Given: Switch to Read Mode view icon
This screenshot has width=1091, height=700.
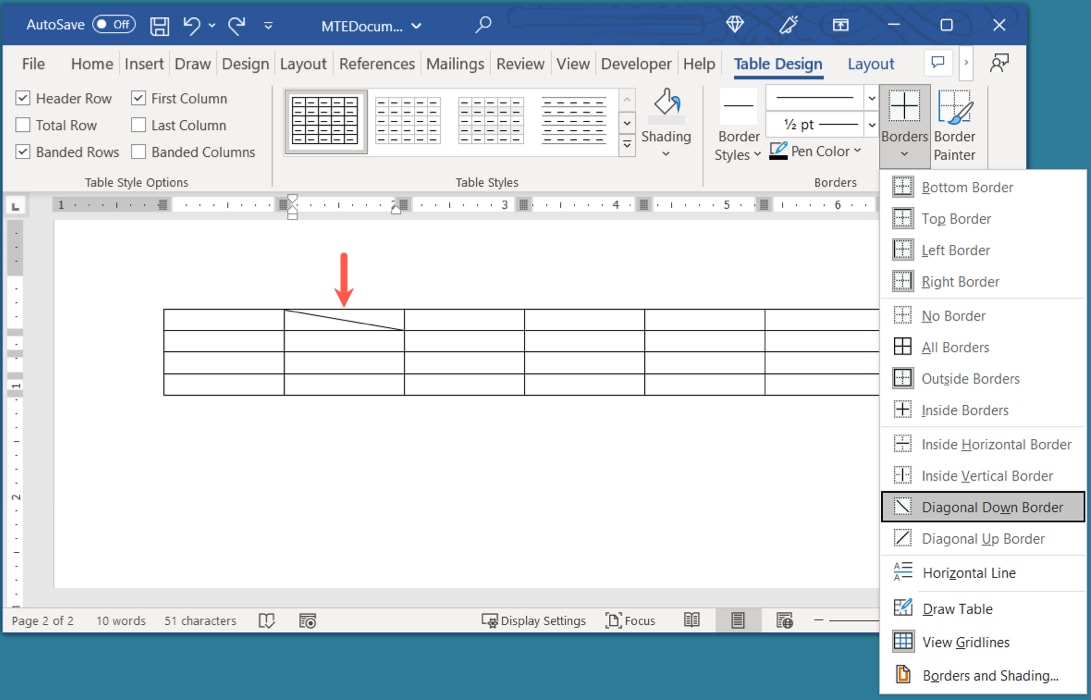Looking at the screenshot, I should coord(691,620).
